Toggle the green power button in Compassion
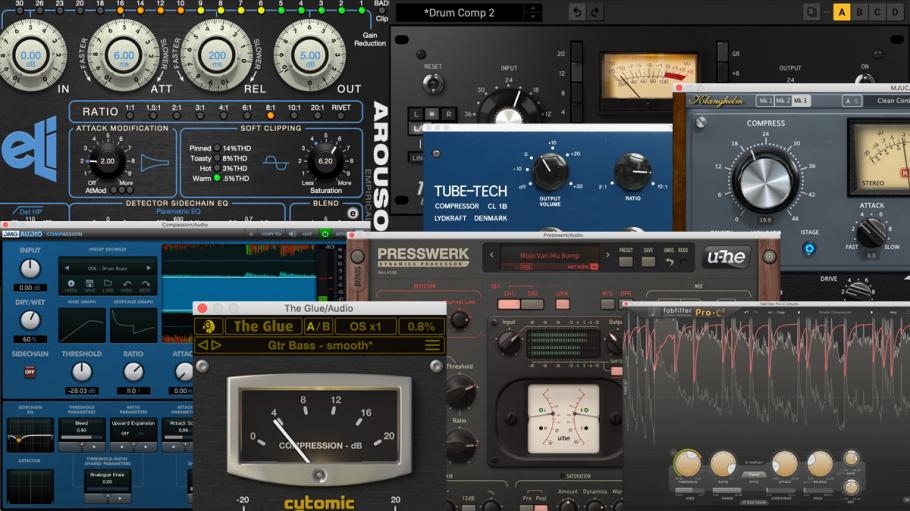This screenshot has height=511, width=910. click(325, 233)
